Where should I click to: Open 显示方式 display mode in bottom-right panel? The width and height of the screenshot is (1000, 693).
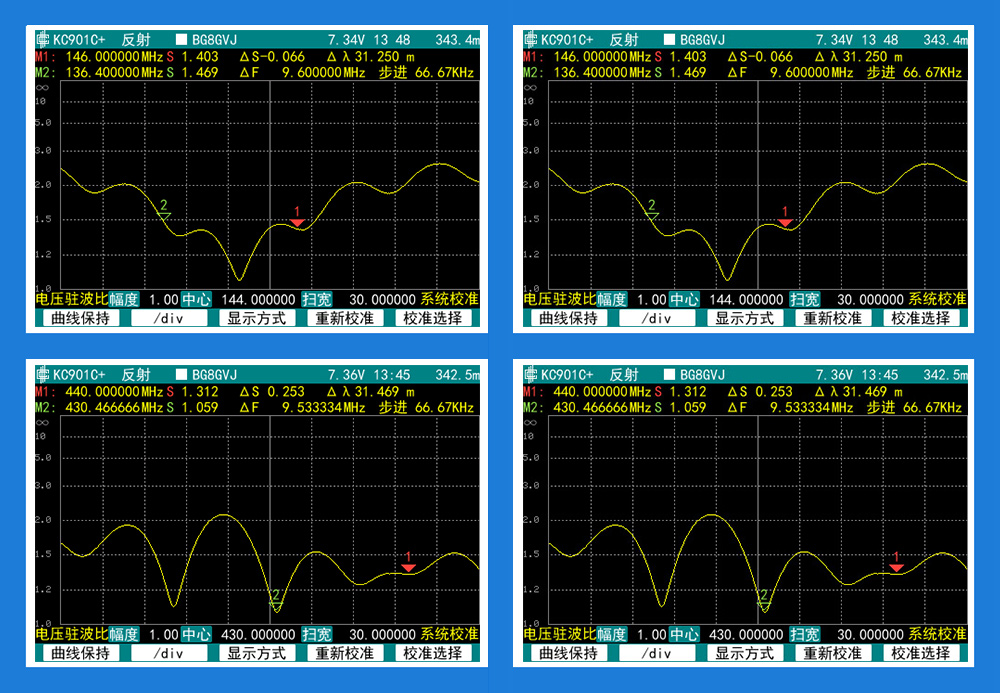coord(744,653)
